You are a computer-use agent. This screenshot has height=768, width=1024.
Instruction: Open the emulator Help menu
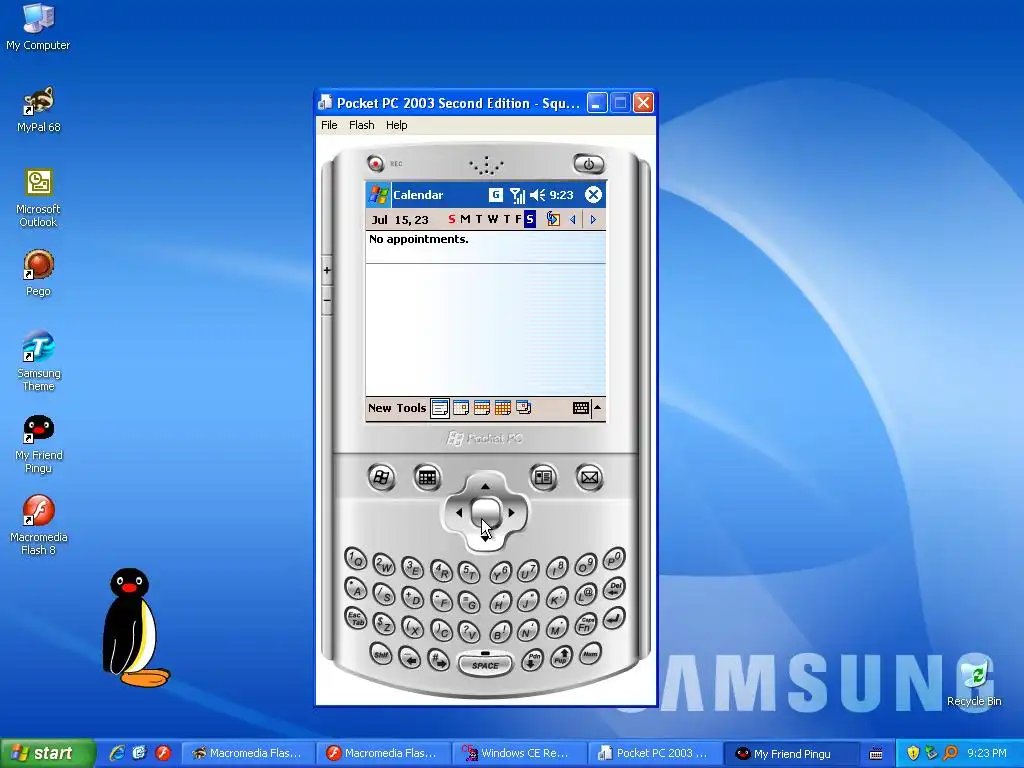396,125
